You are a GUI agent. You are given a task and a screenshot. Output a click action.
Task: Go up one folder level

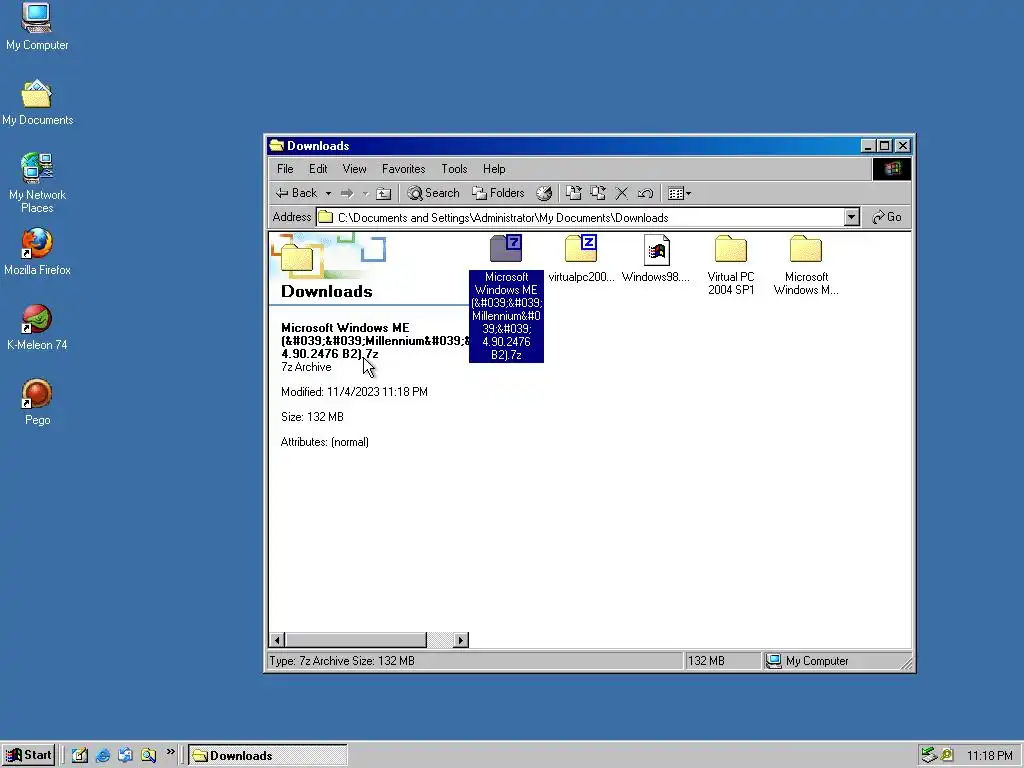[384, 193]
